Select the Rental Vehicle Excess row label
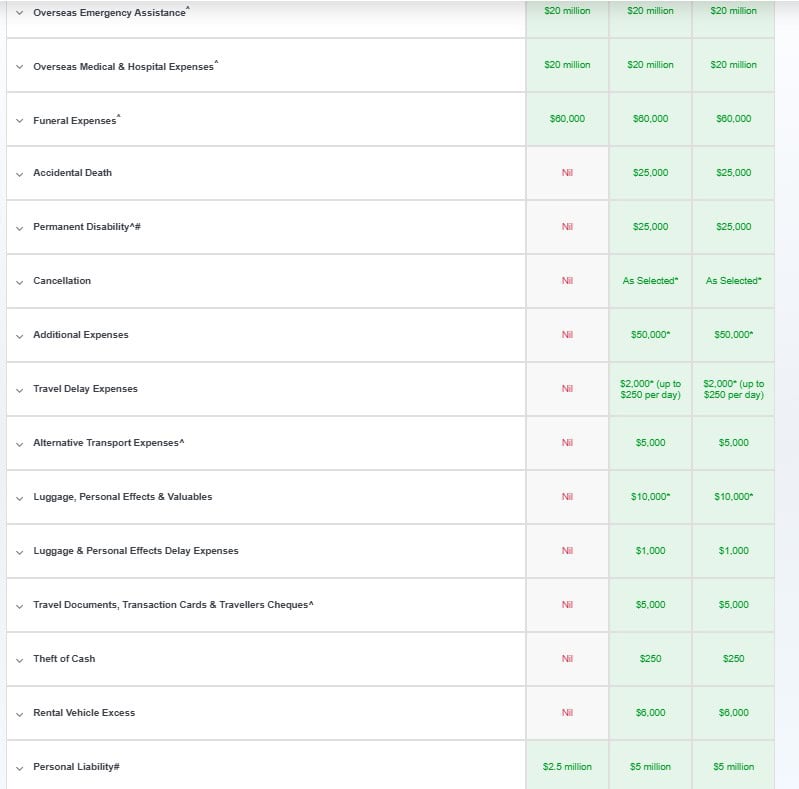Image resolution: width=799 pixels, height=789 pixels. pyautogui.click(x=84, y=713)
